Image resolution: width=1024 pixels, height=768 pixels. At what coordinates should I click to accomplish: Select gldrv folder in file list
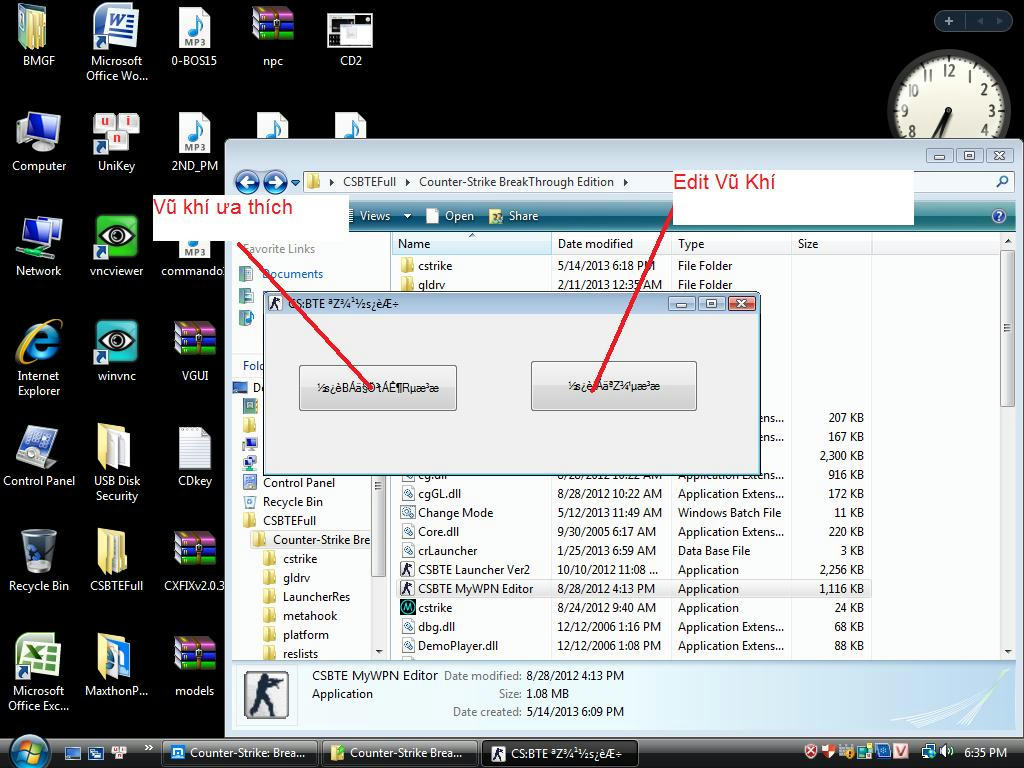tap(431, 285)
